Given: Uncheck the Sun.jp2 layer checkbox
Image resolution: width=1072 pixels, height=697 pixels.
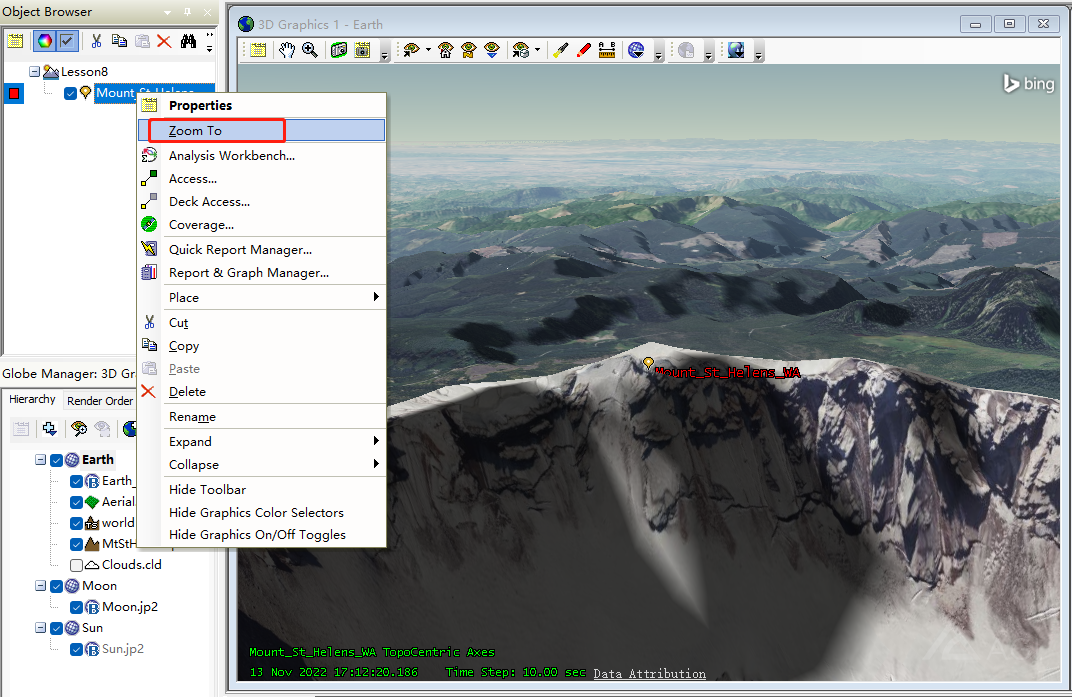Looking at the screenshot, I should (x=77, y=650).
